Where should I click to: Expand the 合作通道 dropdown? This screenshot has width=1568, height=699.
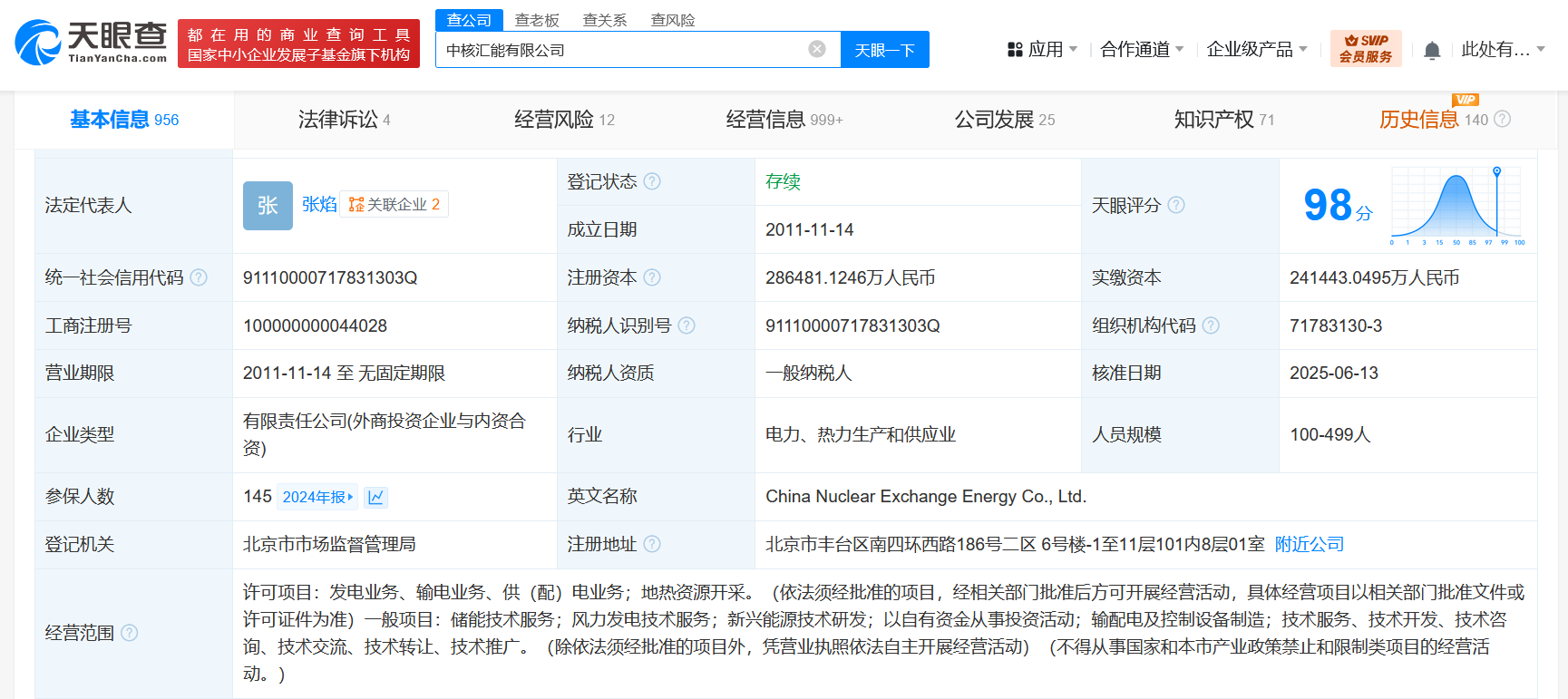pos(1141,50)
